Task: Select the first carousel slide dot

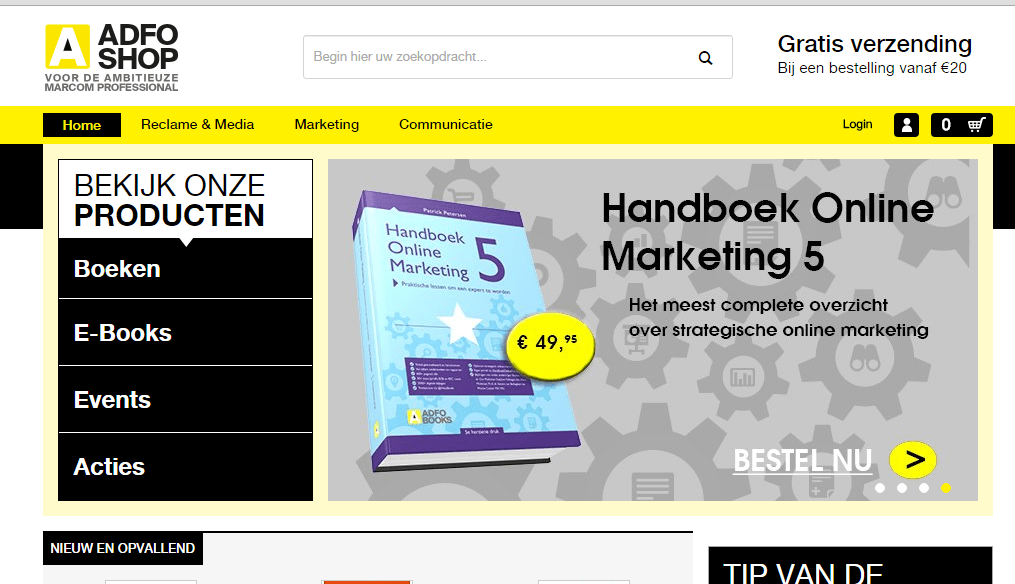Action: (x=880, y=488)
